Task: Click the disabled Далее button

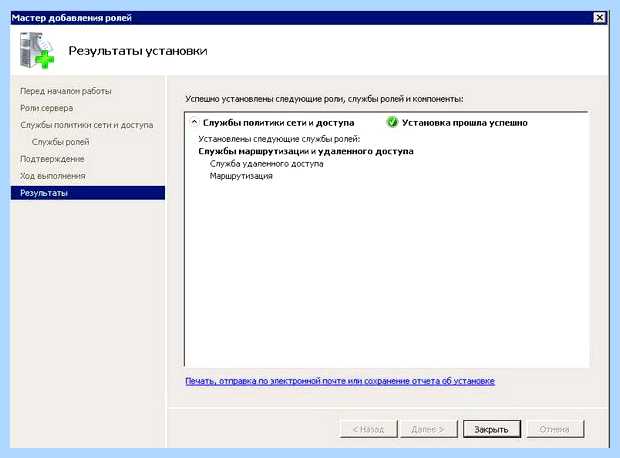Action: [428, 429]
